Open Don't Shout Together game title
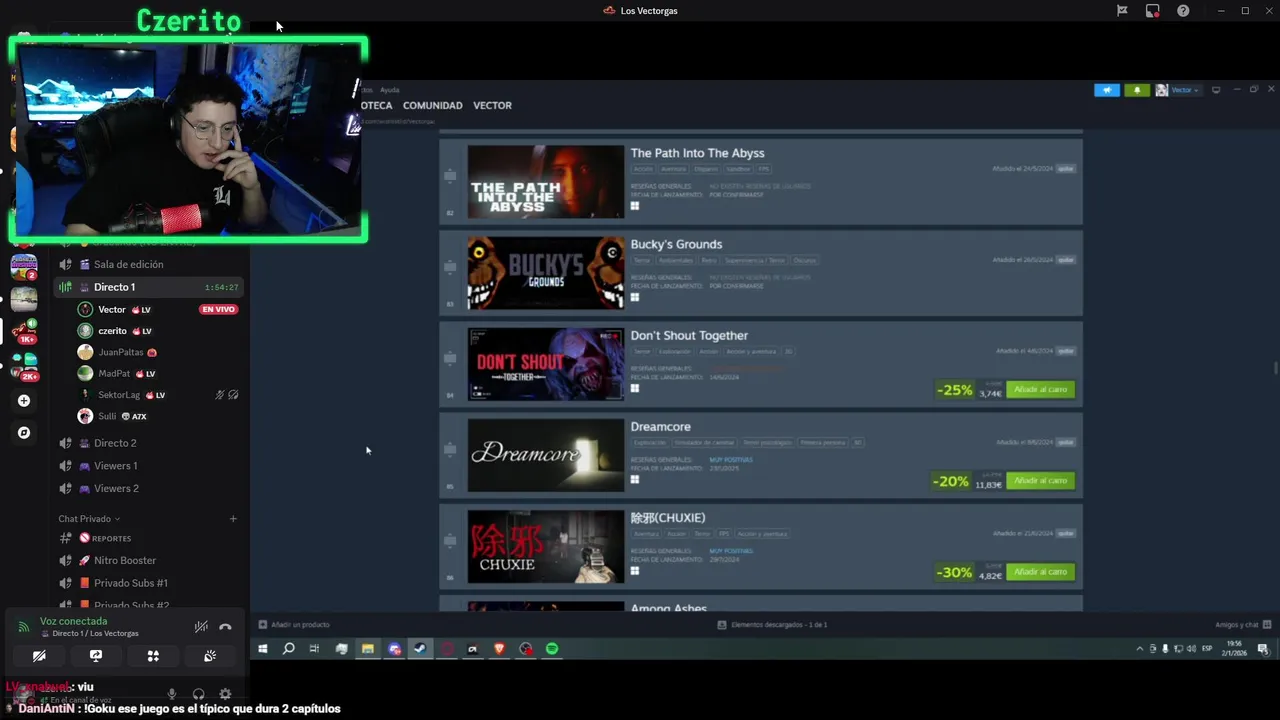 pos(689,335)
